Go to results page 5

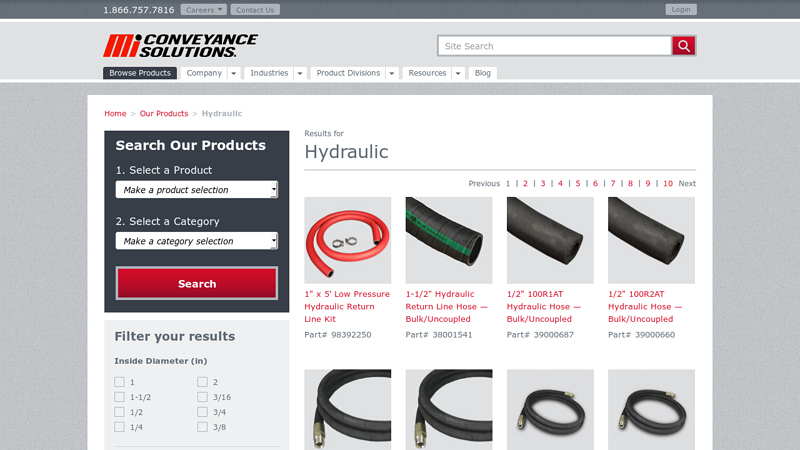pos(578,183)
